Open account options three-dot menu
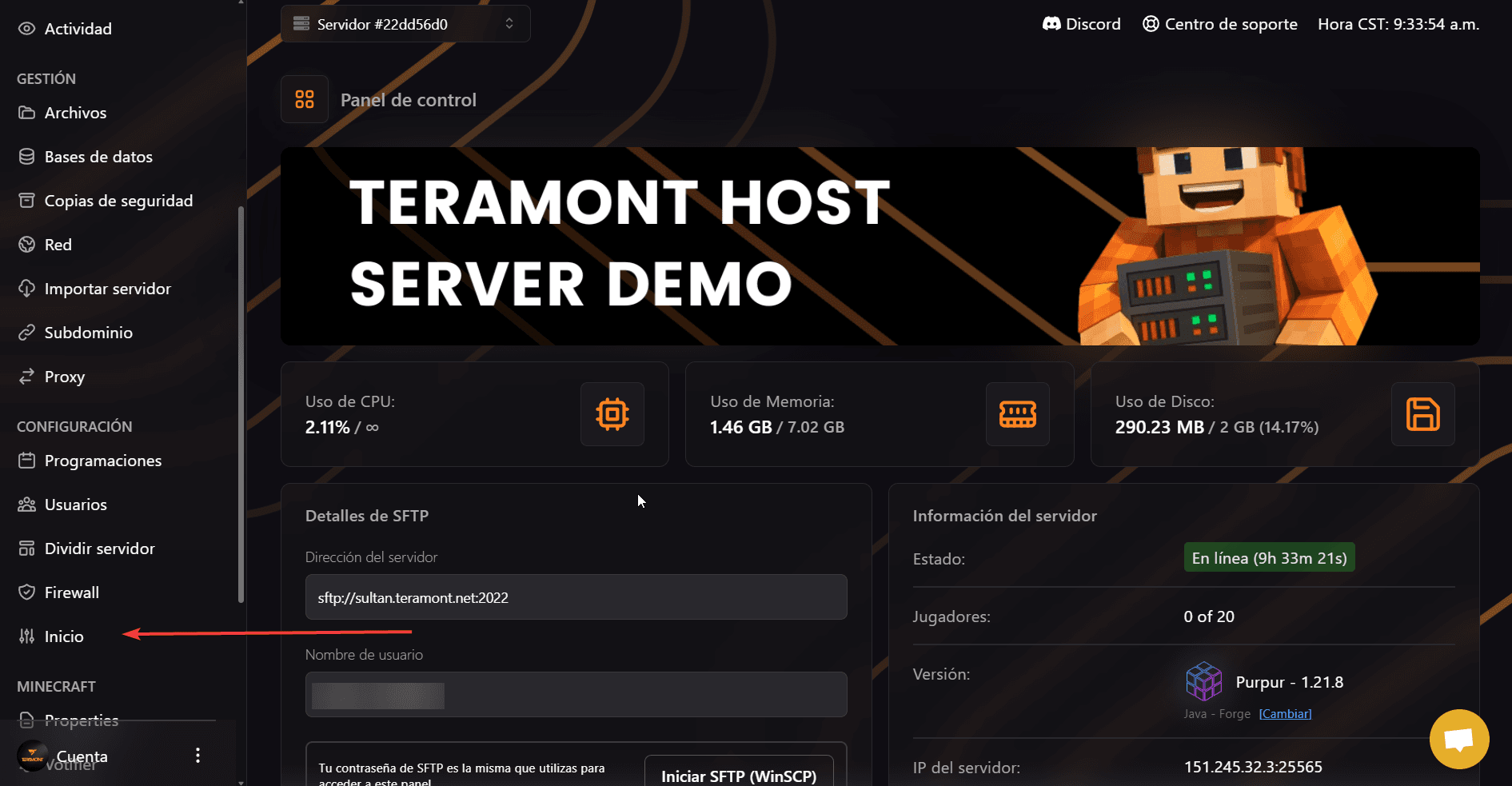This screenshot has width=1512, height=786. tap(197, 756)
